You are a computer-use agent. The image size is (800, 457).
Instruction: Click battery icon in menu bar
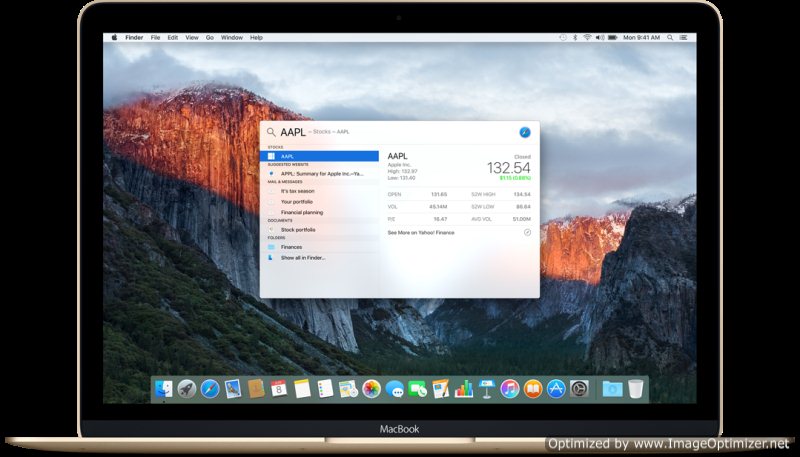click(613, 38)
